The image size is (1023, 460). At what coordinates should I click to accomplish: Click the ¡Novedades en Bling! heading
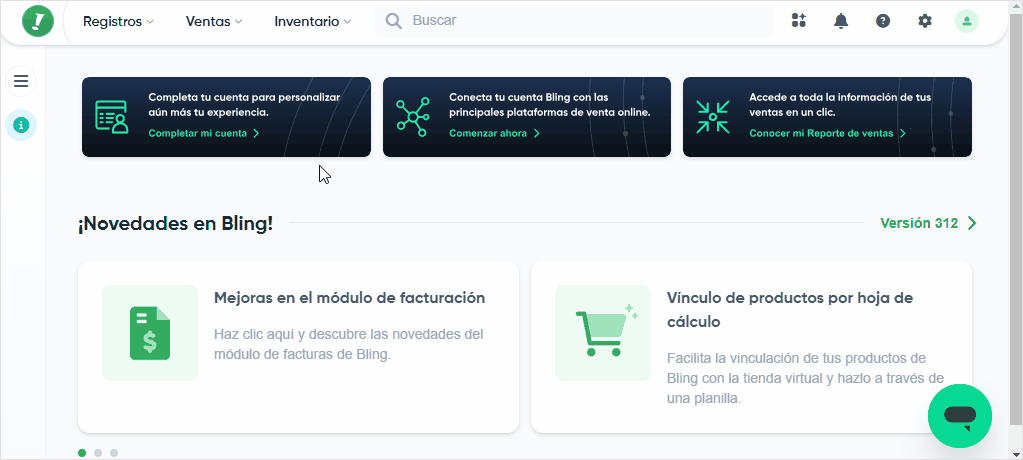click(x=176, y=224)
